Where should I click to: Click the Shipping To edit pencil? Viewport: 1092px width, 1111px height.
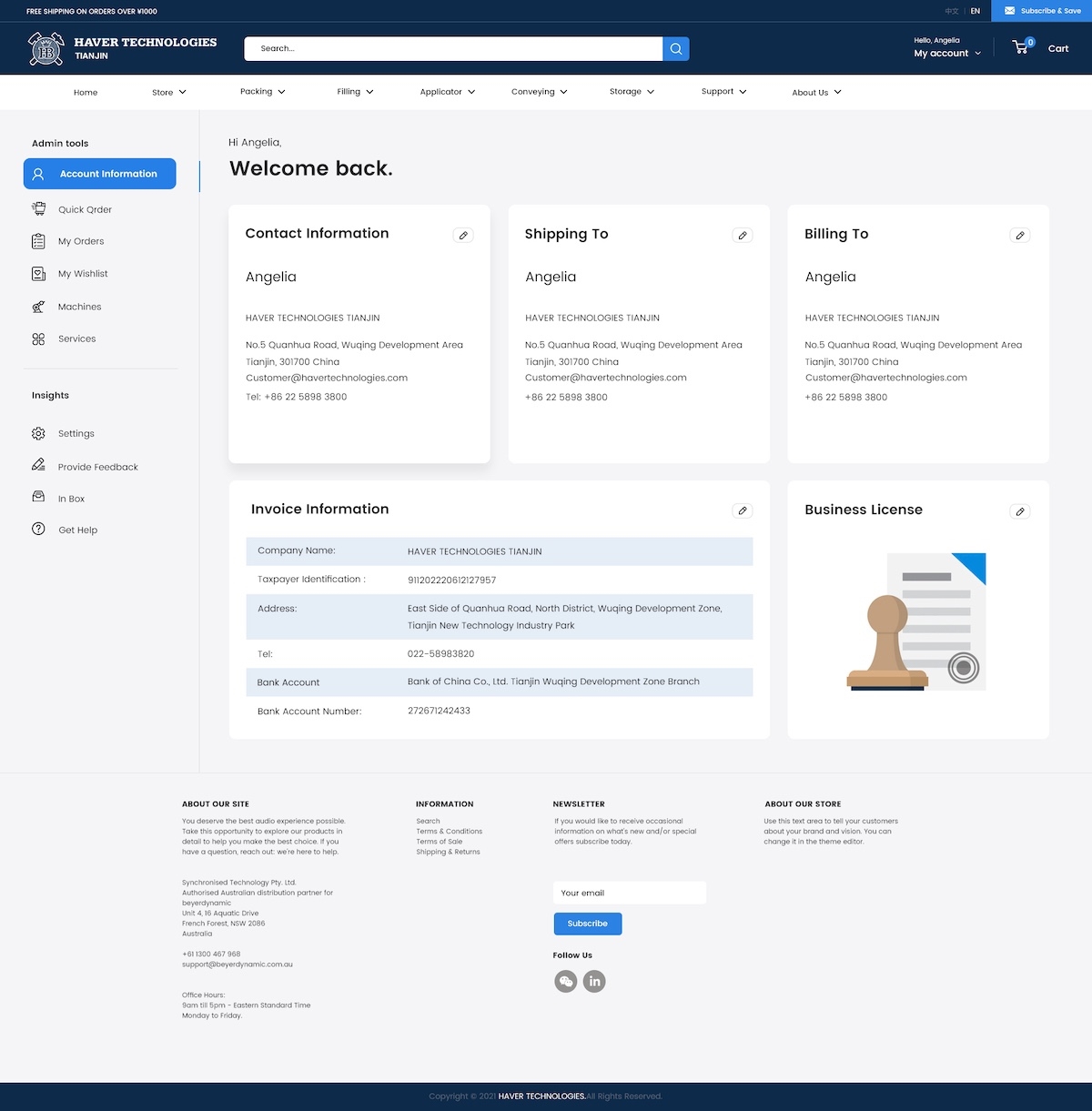pyautogui.click(x=743, y=236)
